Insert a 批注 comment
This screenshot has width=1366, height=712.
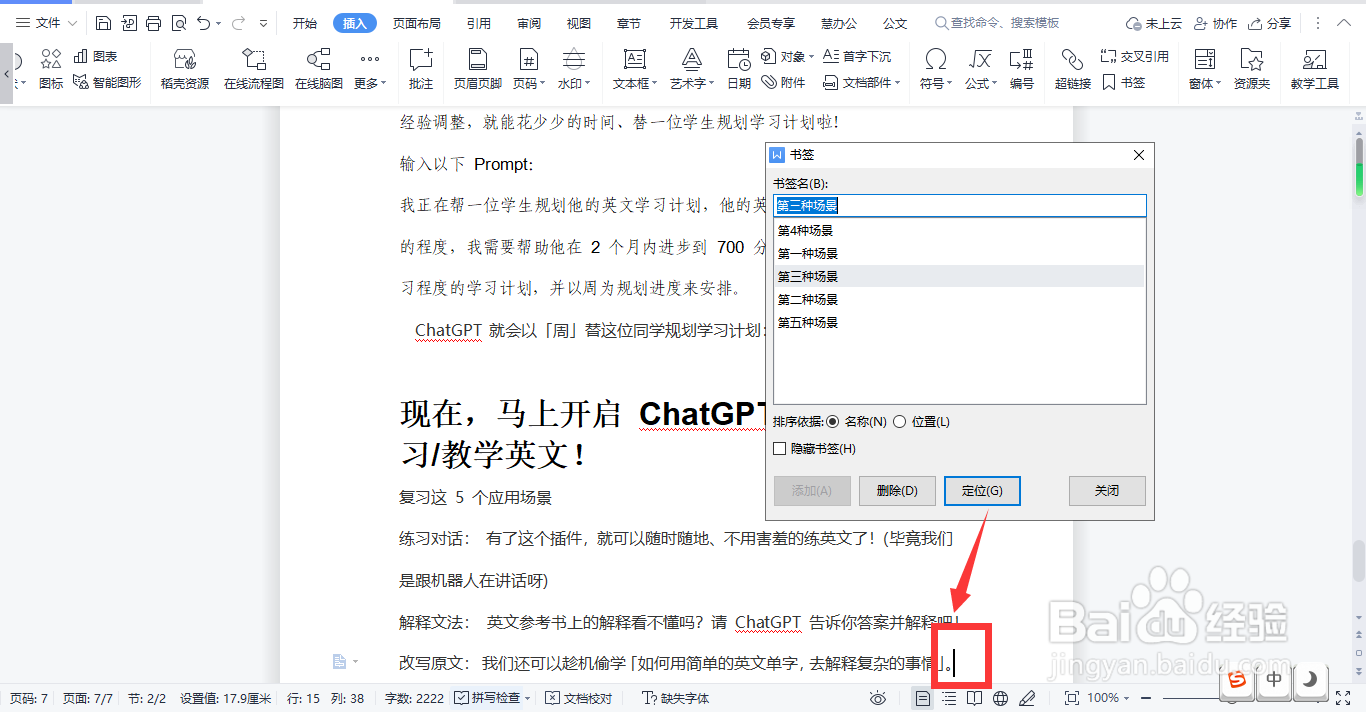(421, 69)
